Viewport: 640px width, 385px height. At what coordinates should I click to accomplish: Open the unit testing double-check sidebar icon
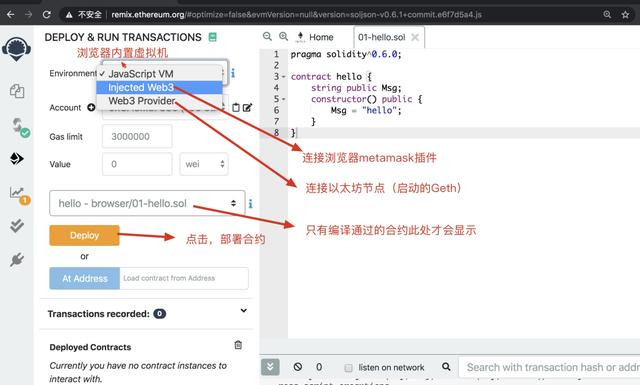coord(17,225)
